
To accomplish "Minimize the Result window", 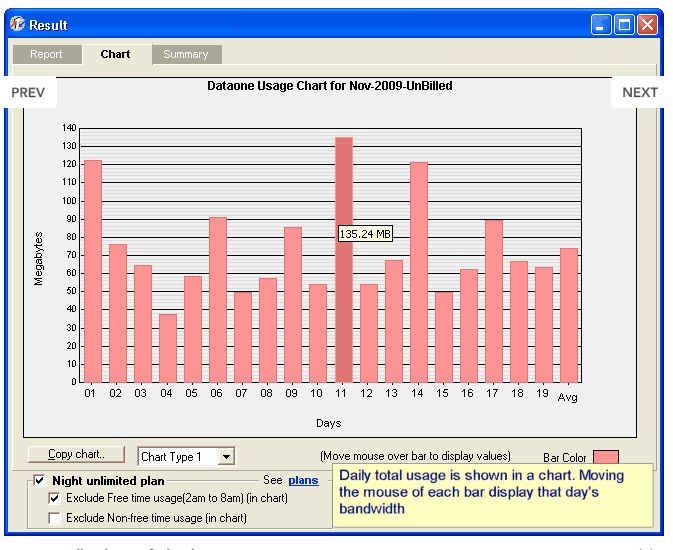I will pos(600,24).
